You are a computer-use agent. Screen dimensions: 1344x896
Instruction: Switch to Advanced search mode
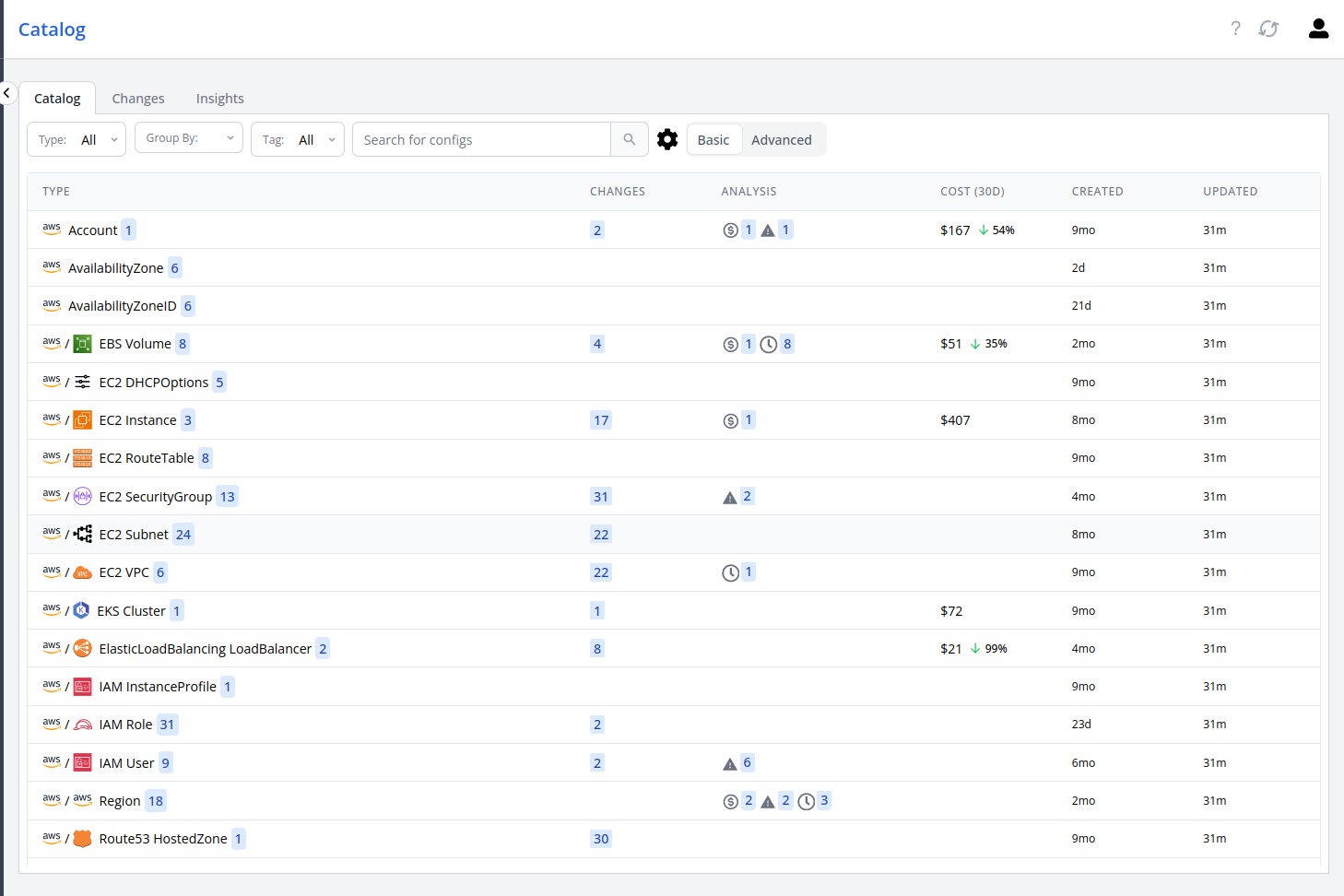[781, 140]
